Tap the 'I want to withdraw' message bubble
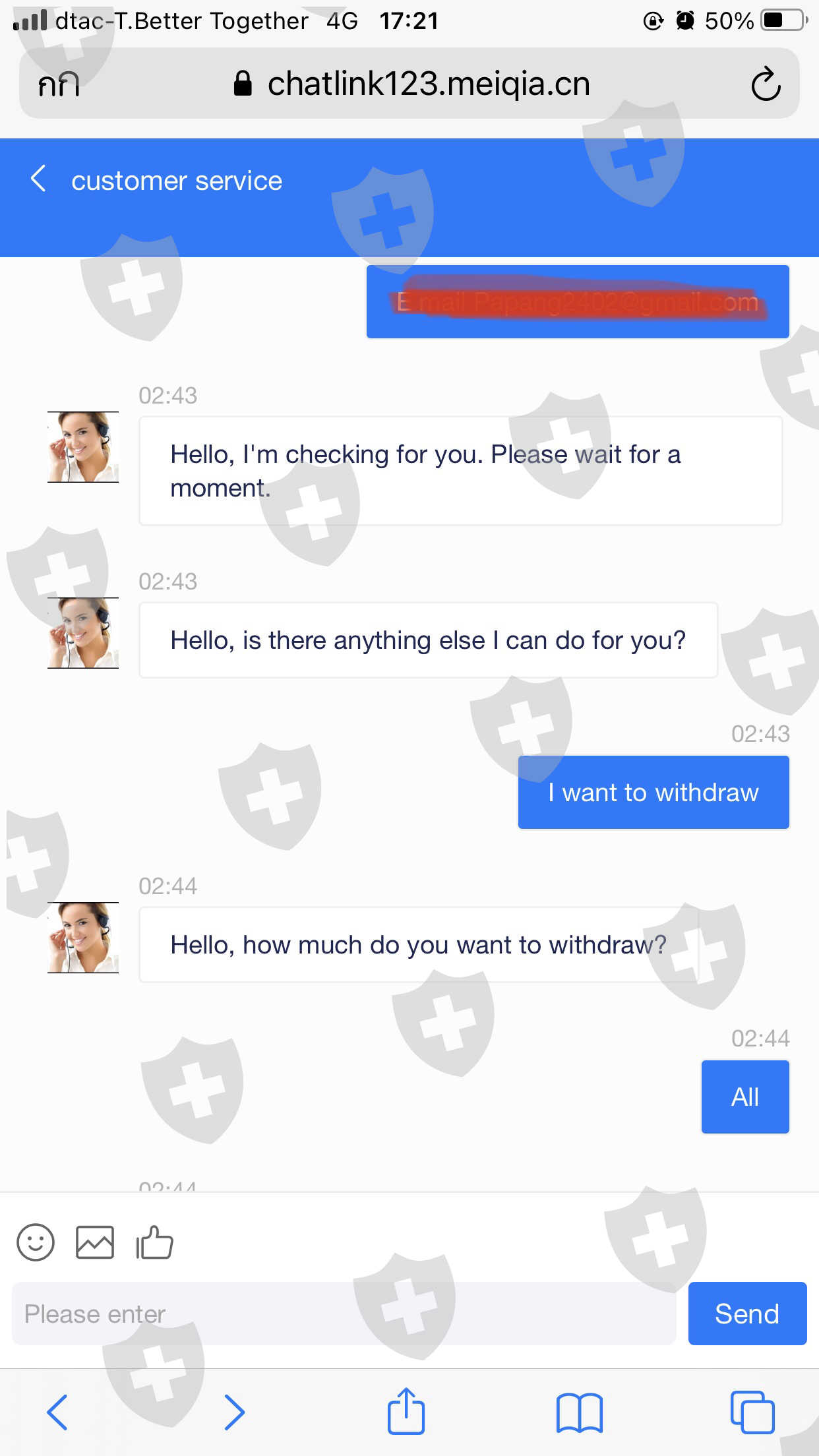 pos(653,792)
